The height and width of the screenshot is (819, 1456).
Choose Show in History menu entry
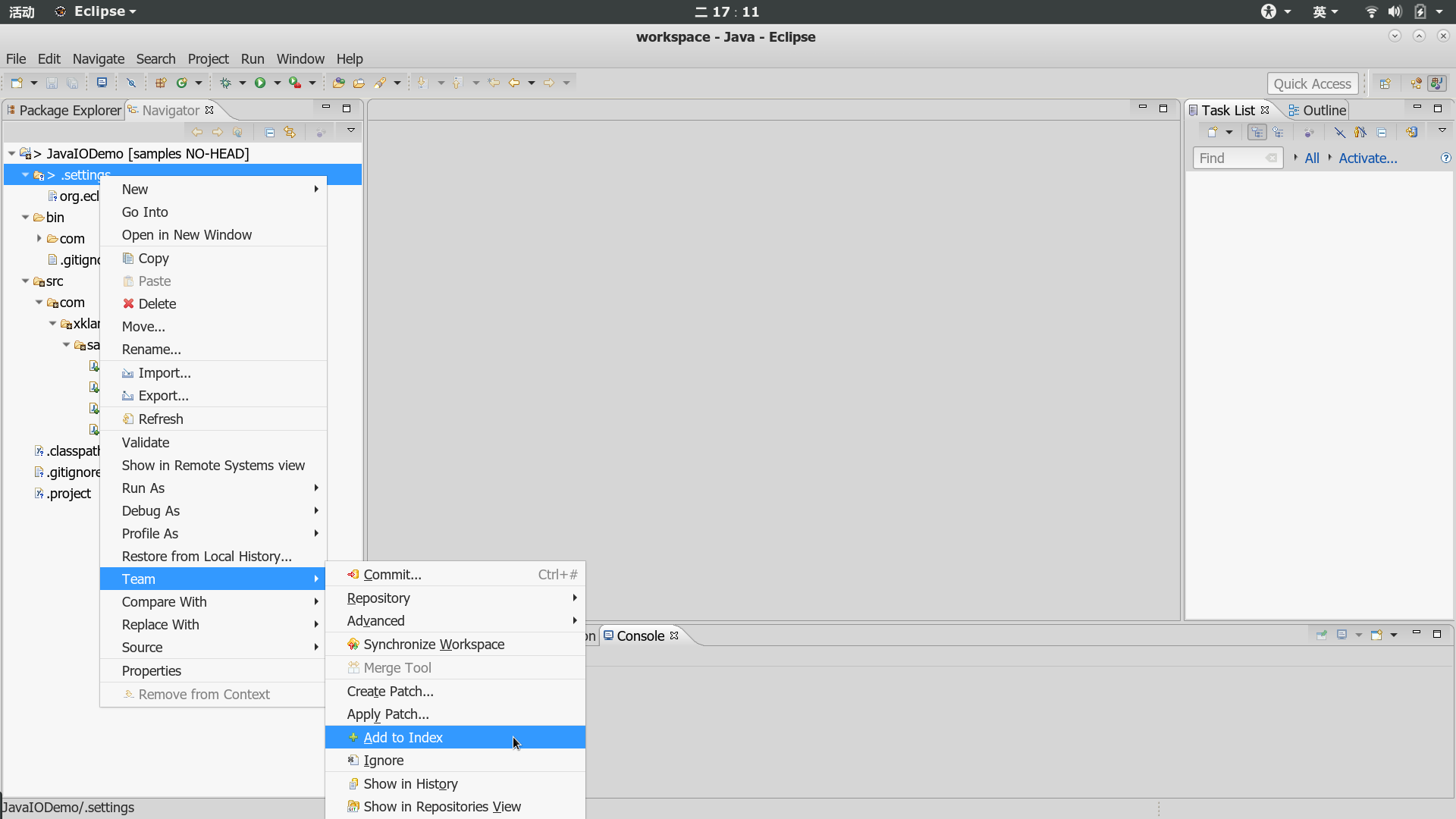tap(455, 783)
